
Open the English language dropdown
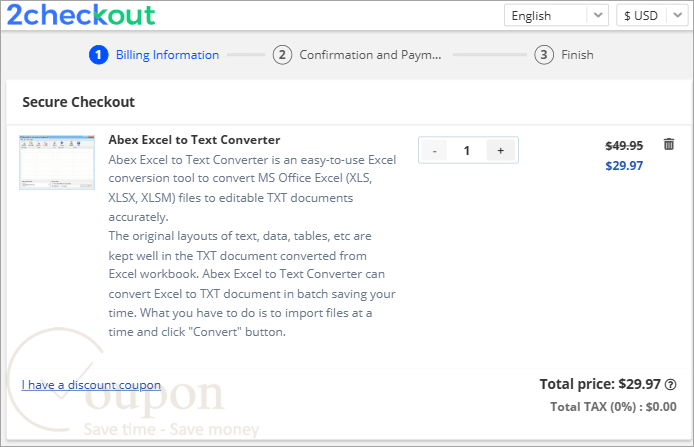coord(556,15)
